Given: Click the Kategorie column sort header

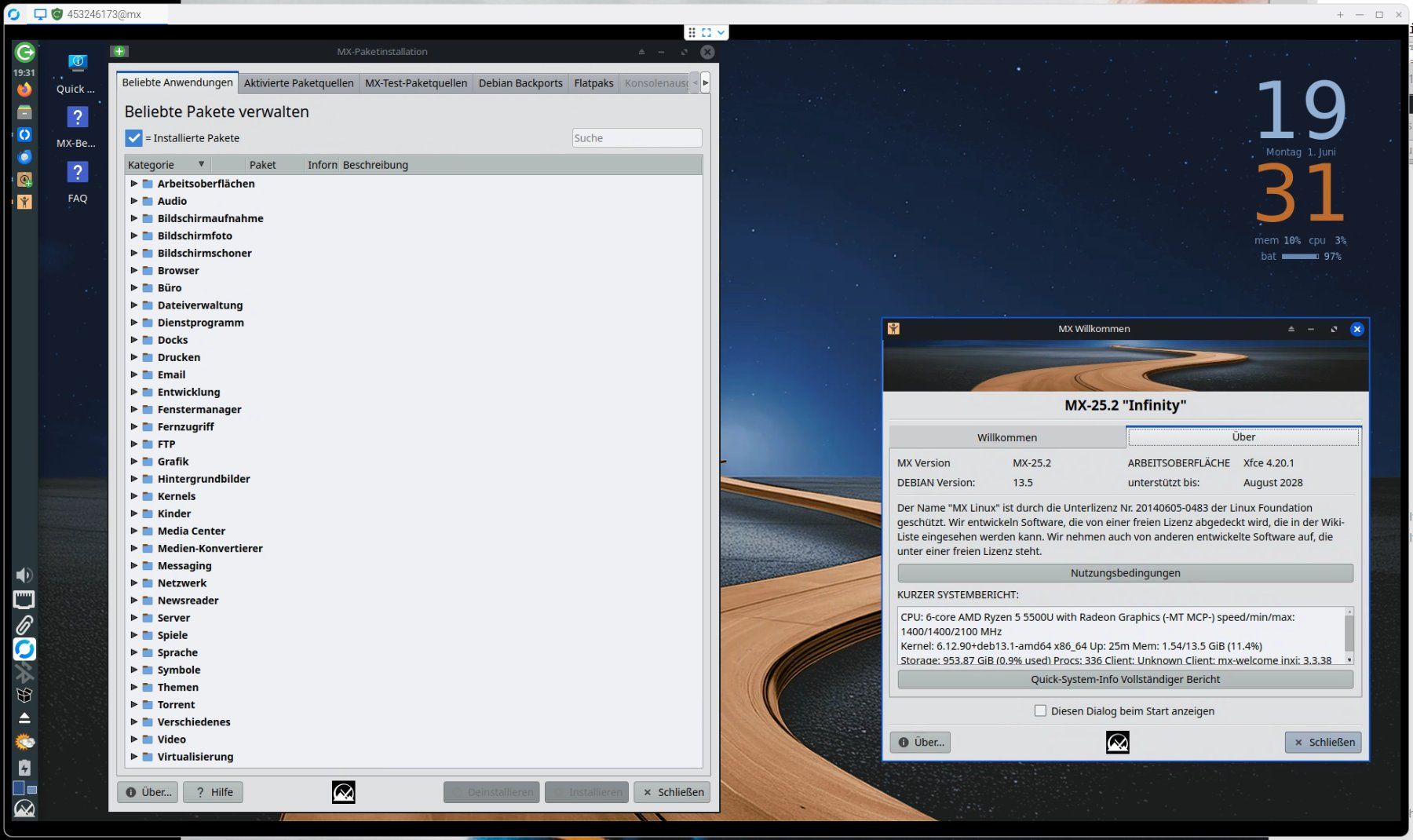Looking at the screenshot, I should (167, 165).
